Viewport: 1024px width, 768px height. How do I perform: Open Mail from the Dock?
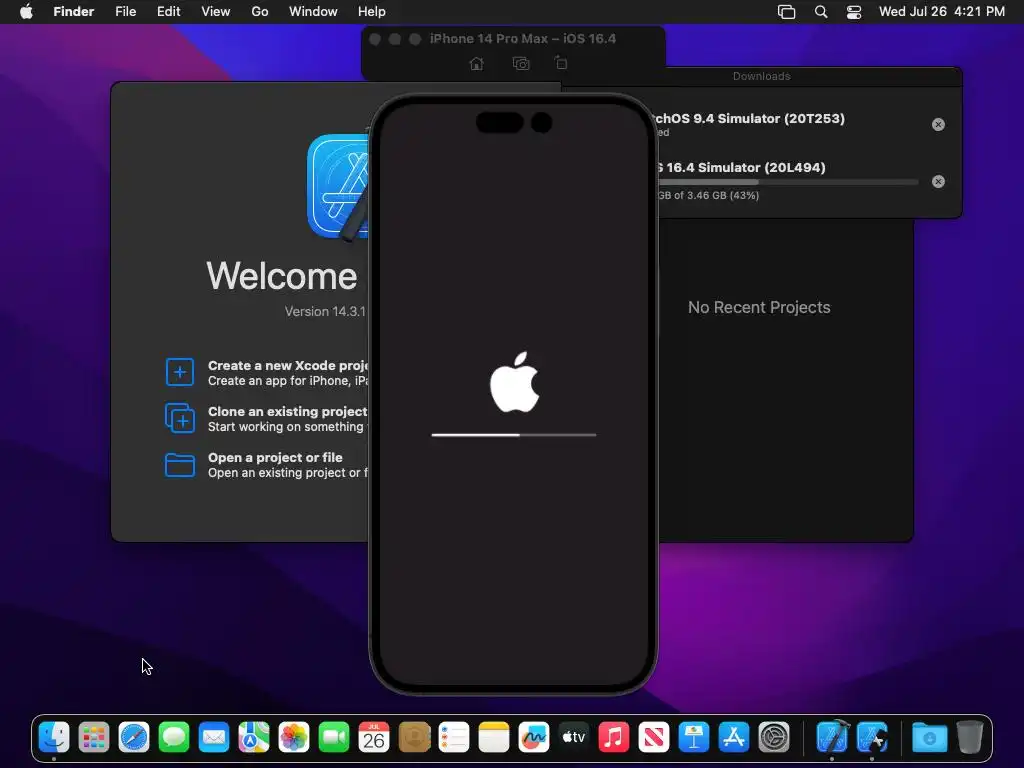(214, 738)
